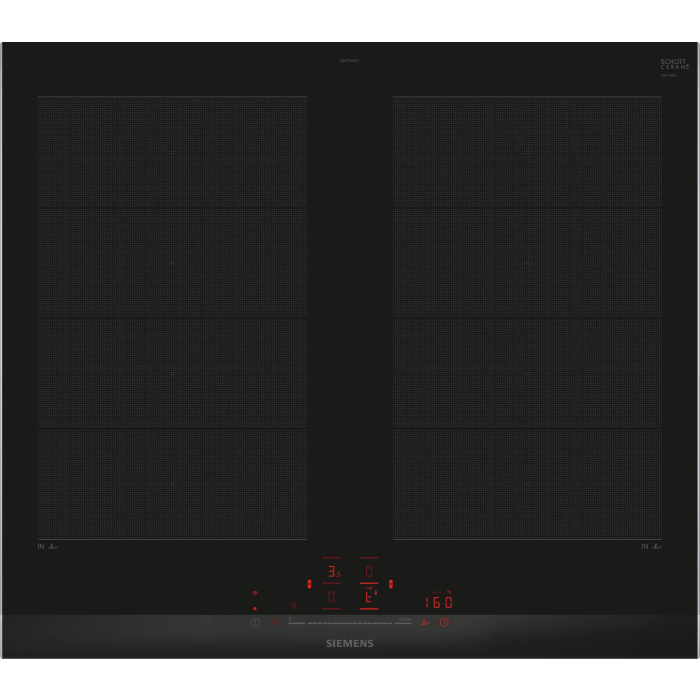Select the front-right zone showing 'E'
The height and width of the screenshot is (700, 700).
click(369, 597)
